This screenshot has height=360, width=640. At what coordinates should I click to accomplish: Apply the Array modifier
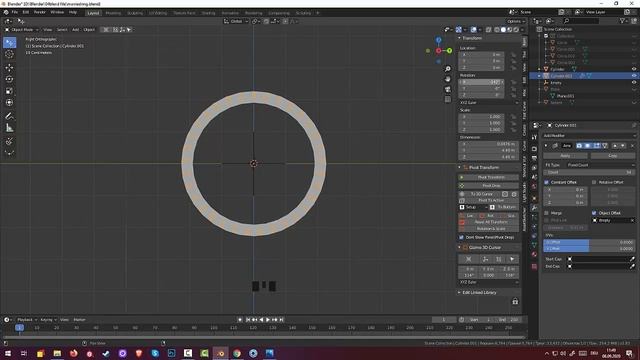coord(565,156)
